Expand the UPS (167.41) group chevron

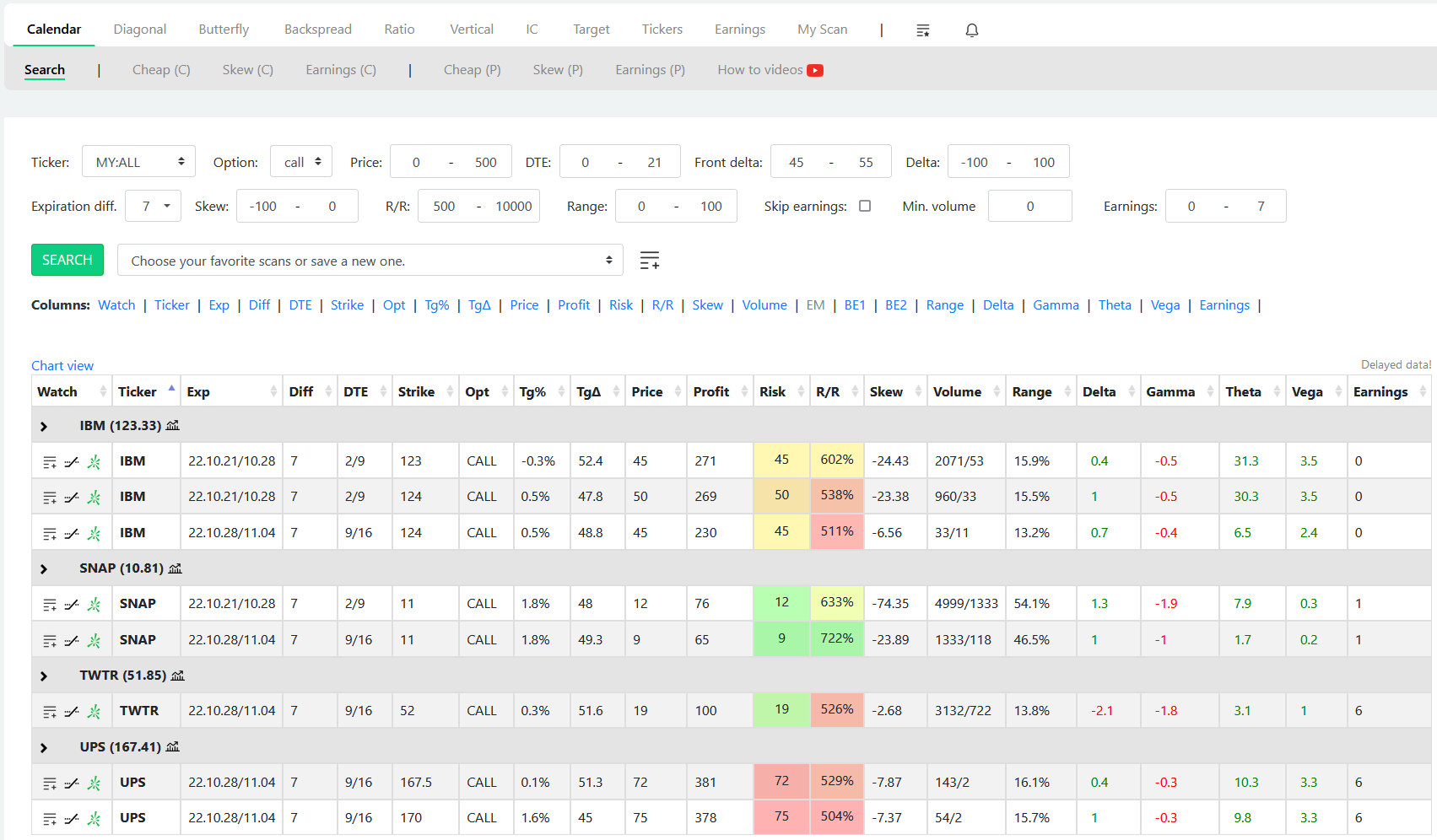click(44, 748)
